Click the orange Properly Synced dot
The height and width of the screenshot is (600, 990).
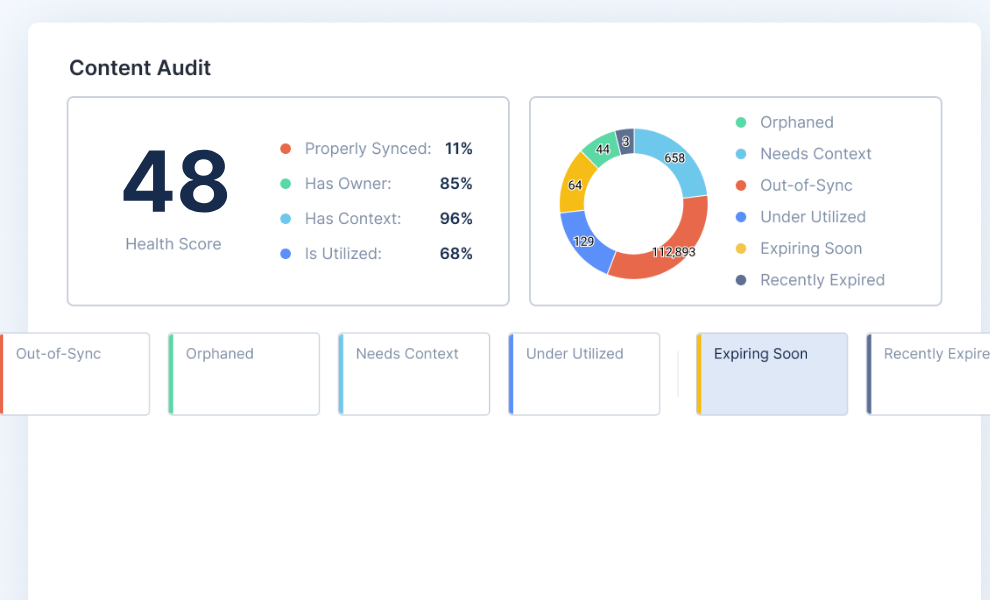point(285,149)
